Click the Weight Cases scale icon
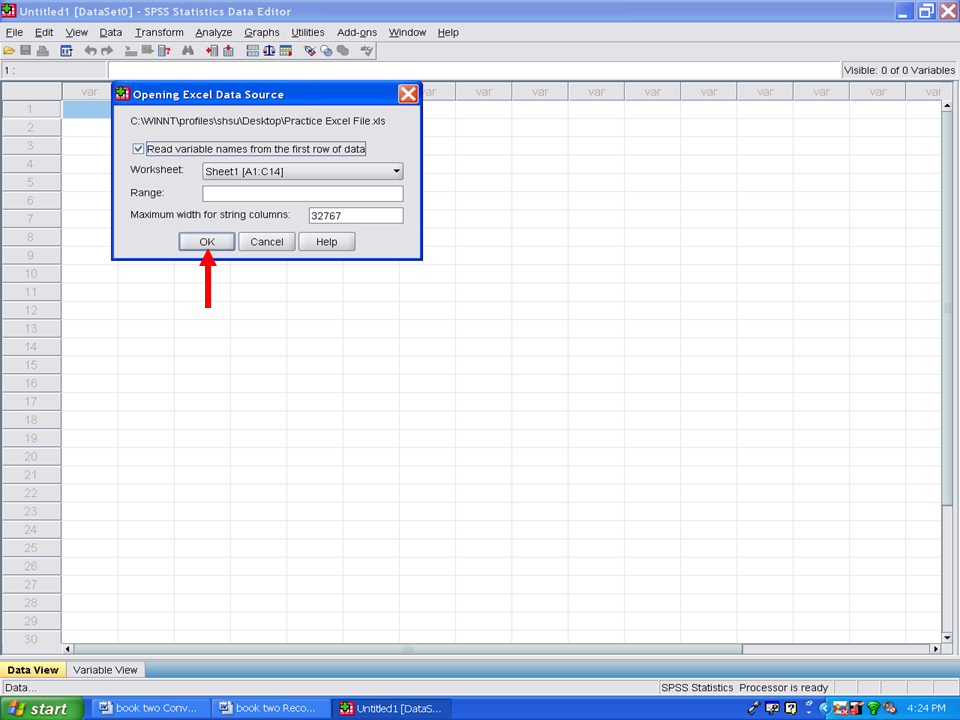The image size is (960, 720). tap(269, 50)
